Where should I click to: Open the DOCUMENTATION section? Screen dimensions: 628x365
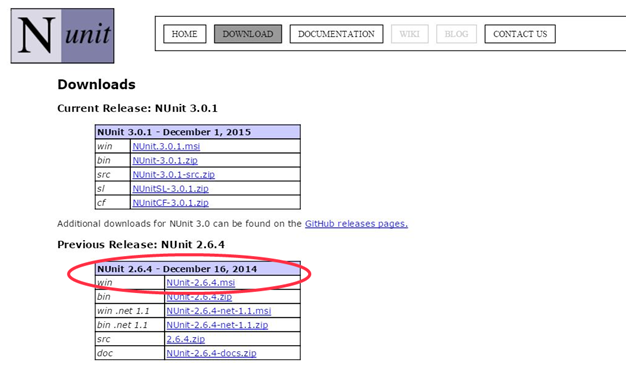(336, 34)
